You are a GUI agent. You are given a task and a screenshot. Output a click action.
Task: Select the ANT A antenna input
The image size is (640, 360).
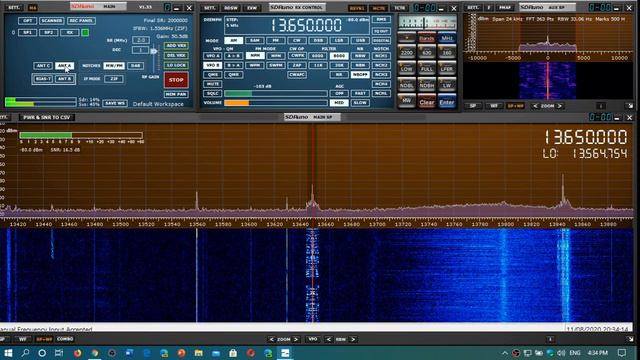(x=64, y=65)
